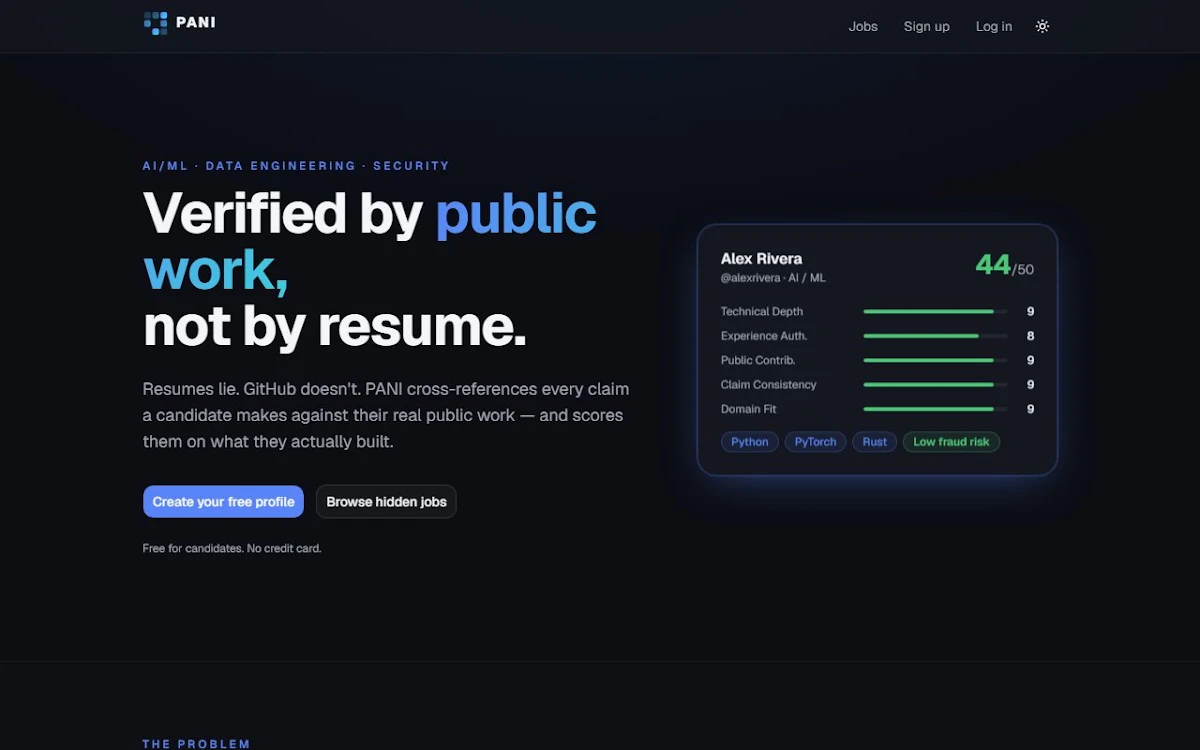This screenshot has height=750, width=1200.
Task: Click the 44/50 total score
Action: pos(1004,265)
